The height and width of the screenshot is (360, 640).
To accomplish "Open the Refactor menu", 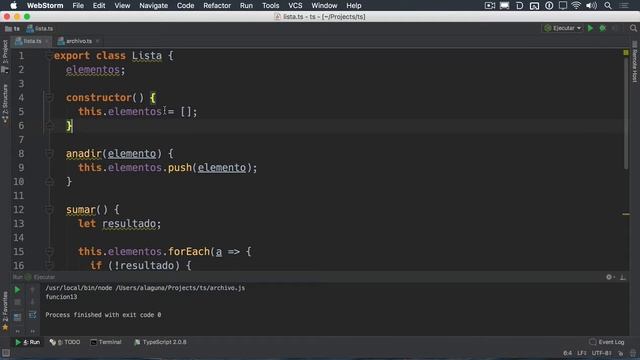I will [x=217, y=6].
